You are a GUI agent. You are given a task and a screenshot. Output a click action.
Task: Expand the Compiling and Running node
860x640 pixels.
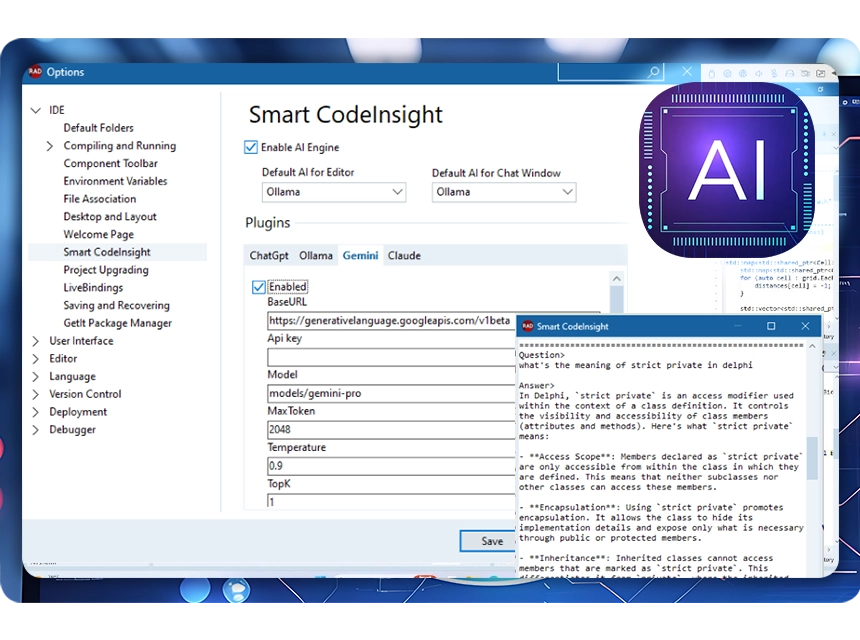pos(50,146)
